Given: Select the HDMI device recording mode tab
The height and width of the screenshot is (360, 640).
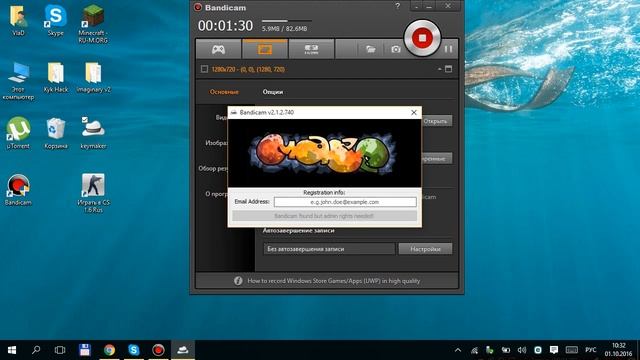Looking at the screenshot, I should 311,49.
